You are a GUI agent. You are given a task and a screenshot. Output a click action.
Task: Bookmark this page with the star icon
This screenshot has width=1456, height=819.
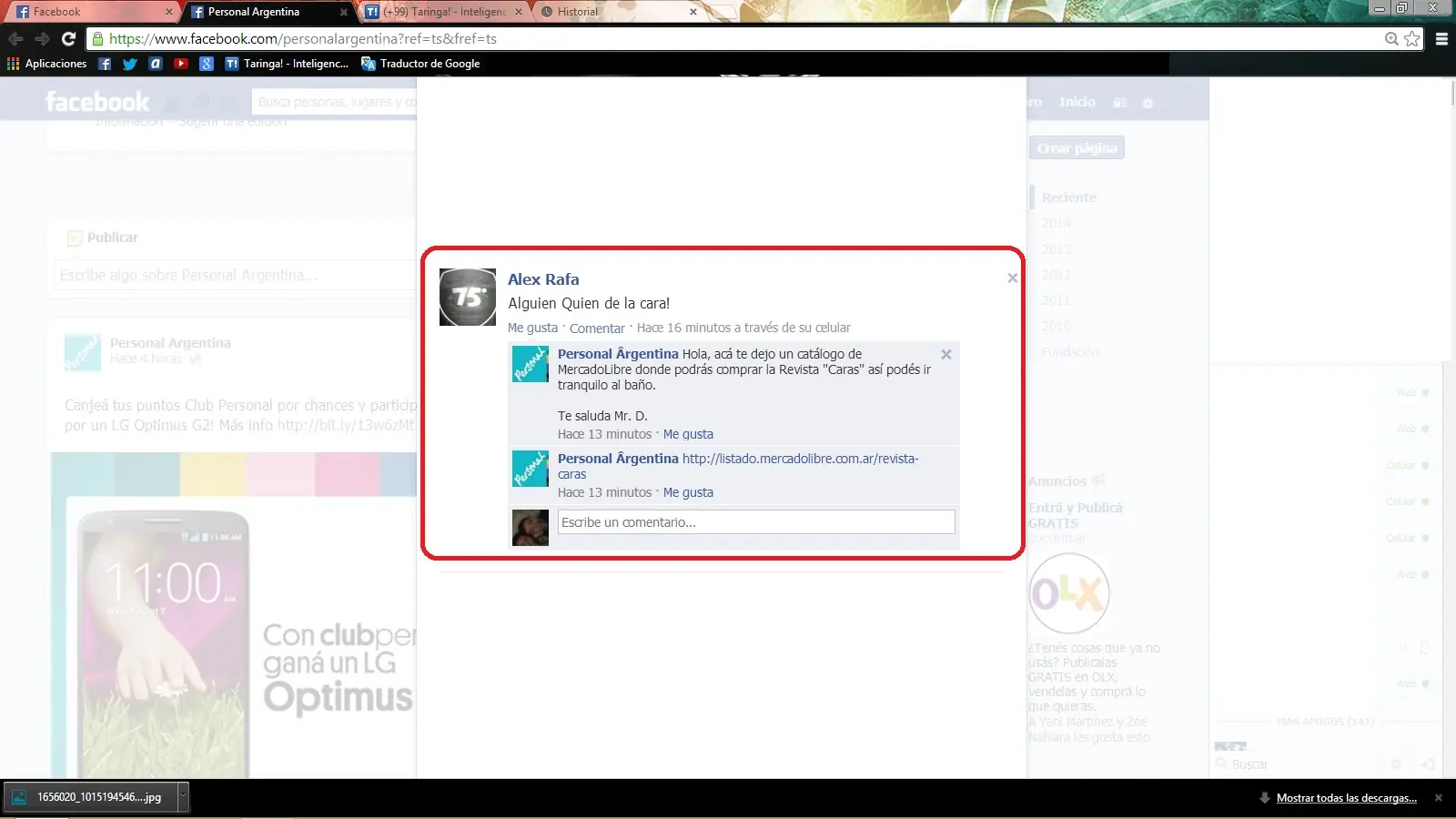click(1412, 39)
